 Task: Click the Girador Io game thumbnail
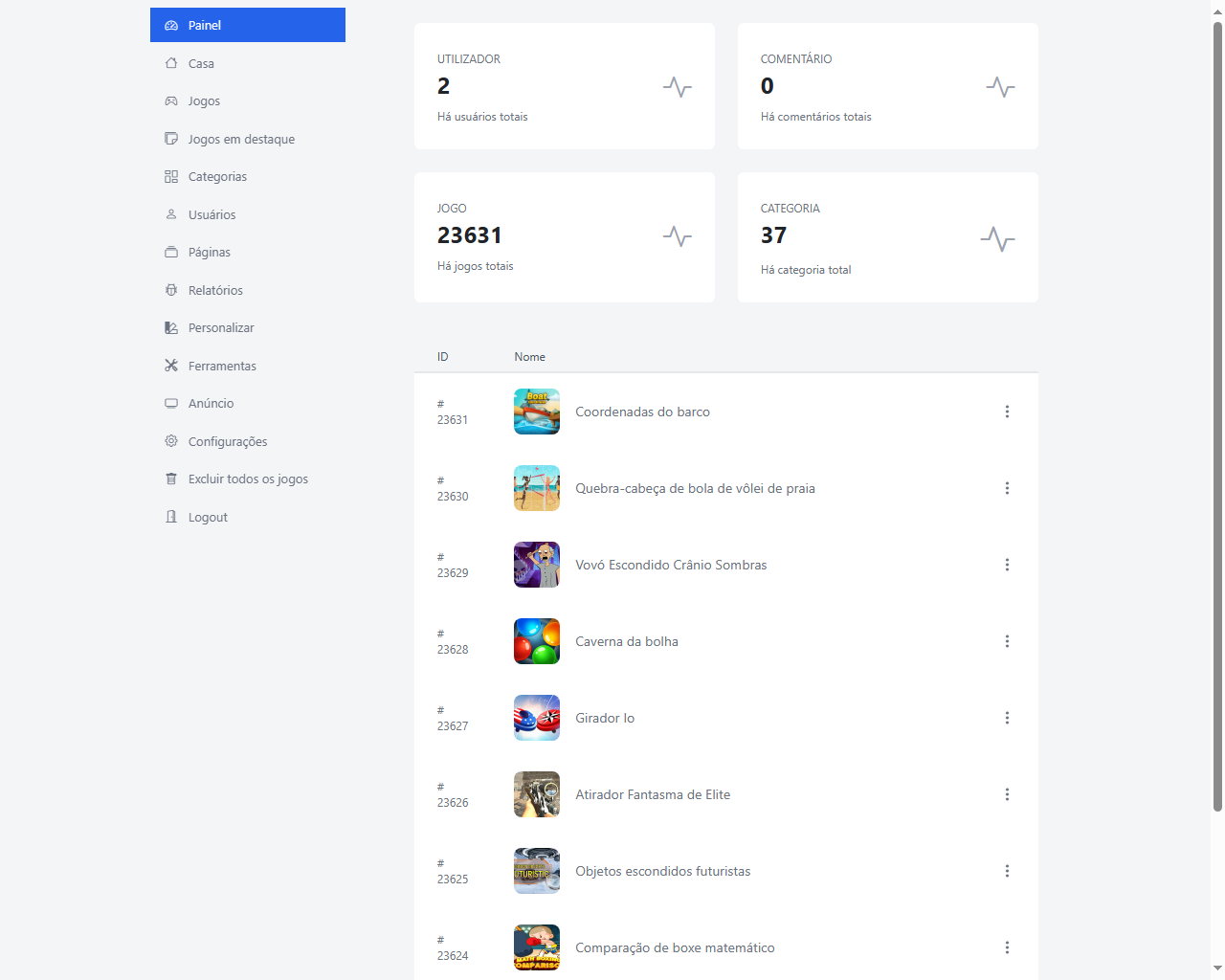[537, 718]
